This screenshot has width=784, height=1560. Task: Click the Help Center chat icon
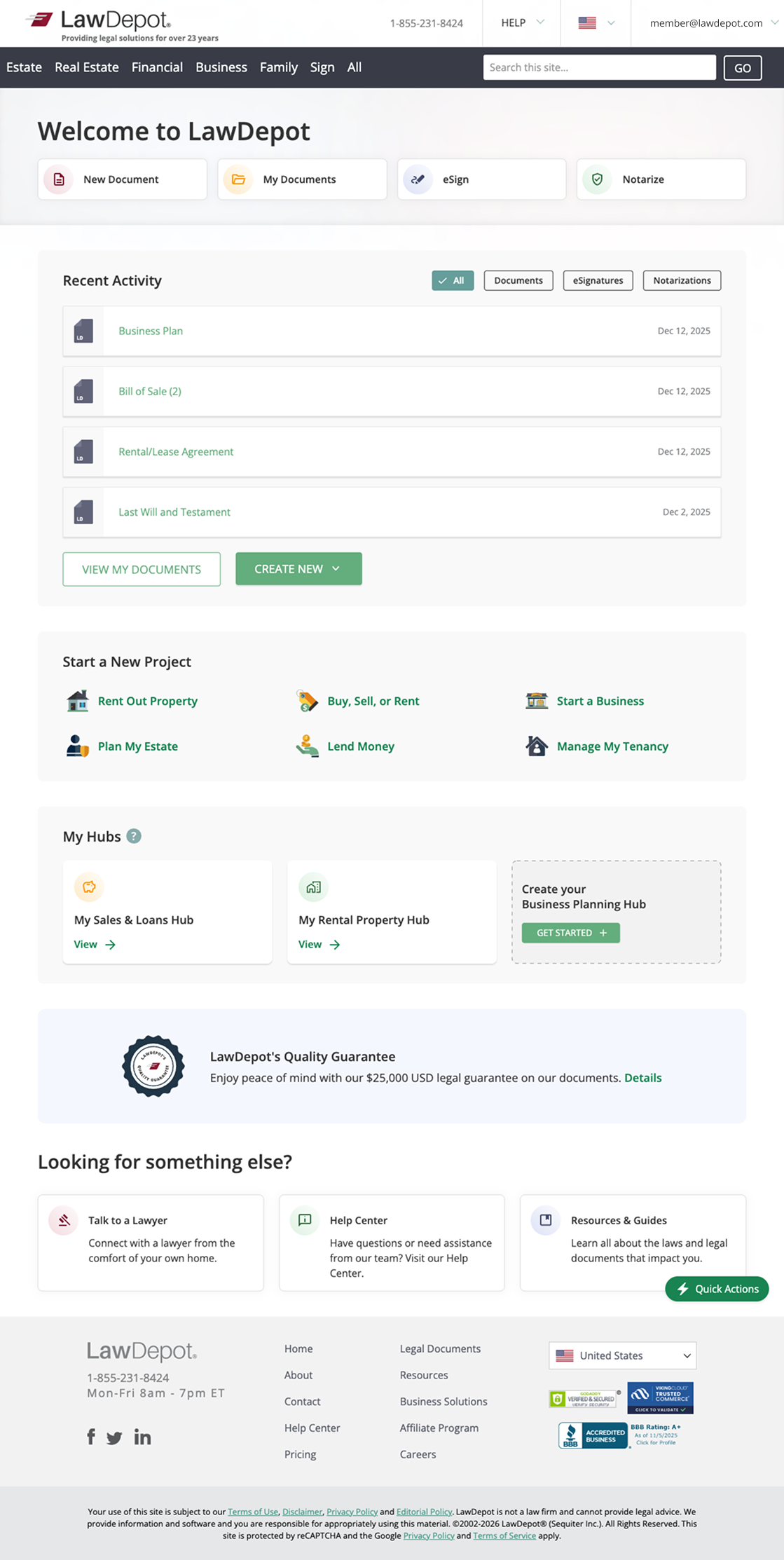pyautogui.click(x=305, y=1220)
